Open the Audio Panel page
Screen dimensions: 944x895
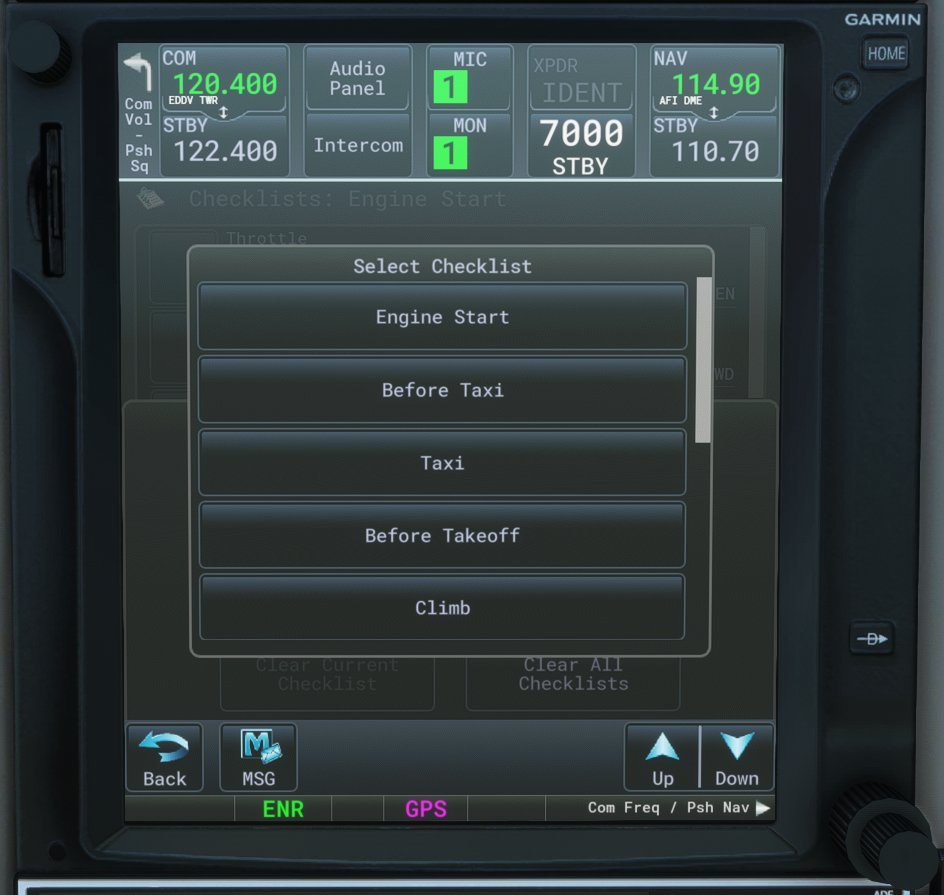357,77
